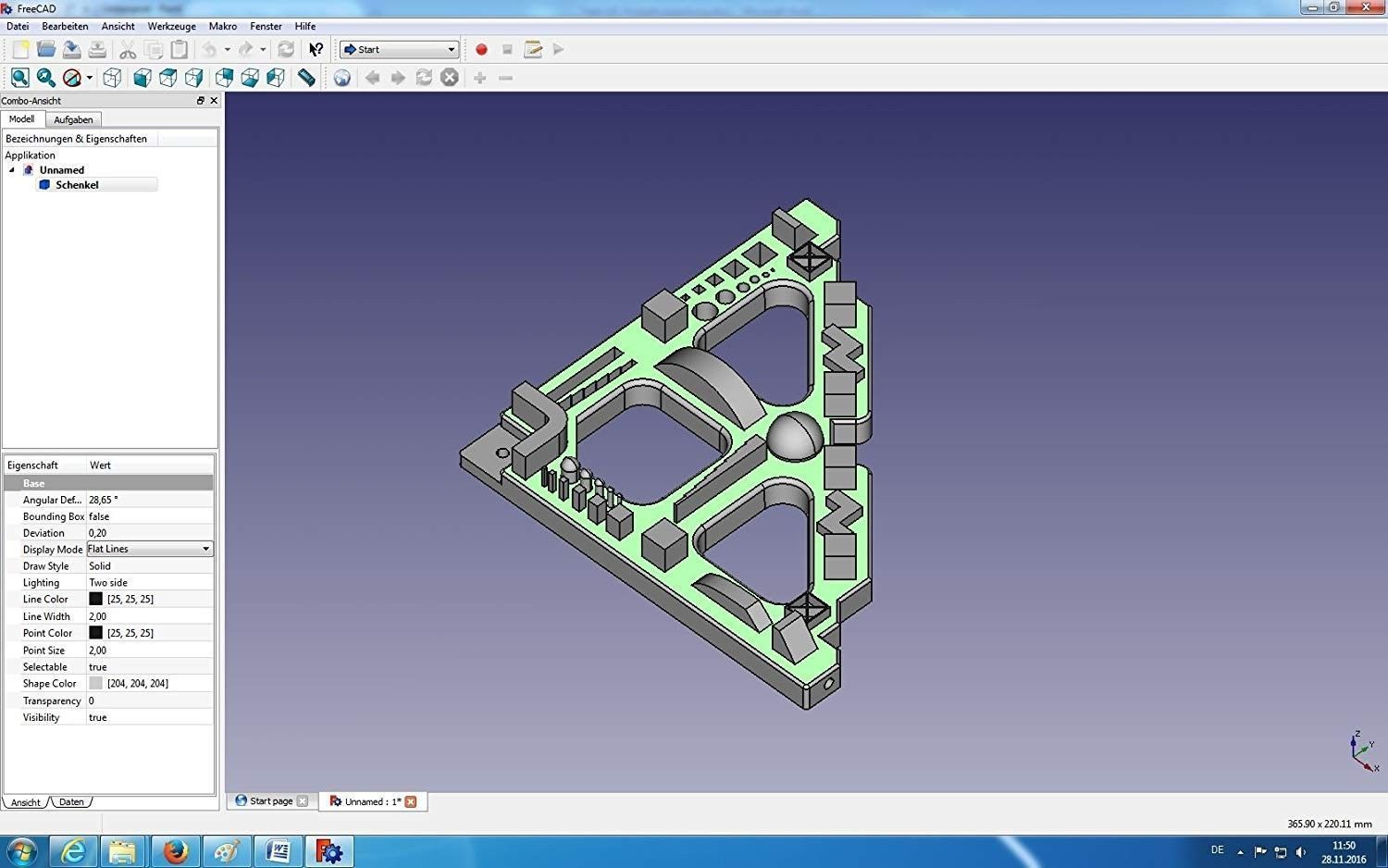Open the Werkzeuge menu
This screenshot has height=868, width=1388.
click(x=171, y=26)
